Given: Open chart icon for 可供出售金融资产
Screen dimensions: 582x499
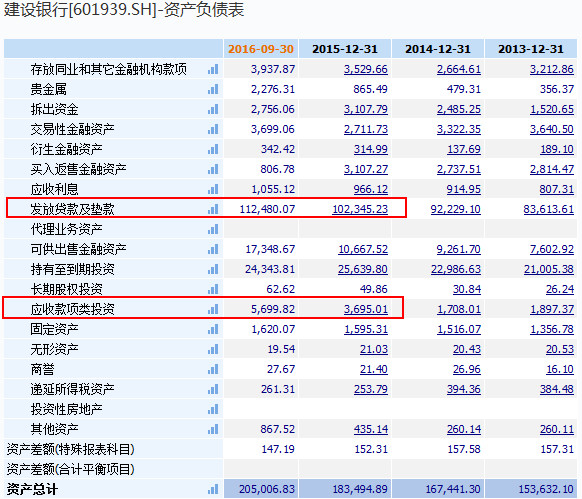Looking at the screenshot, I should click(213, 249).
